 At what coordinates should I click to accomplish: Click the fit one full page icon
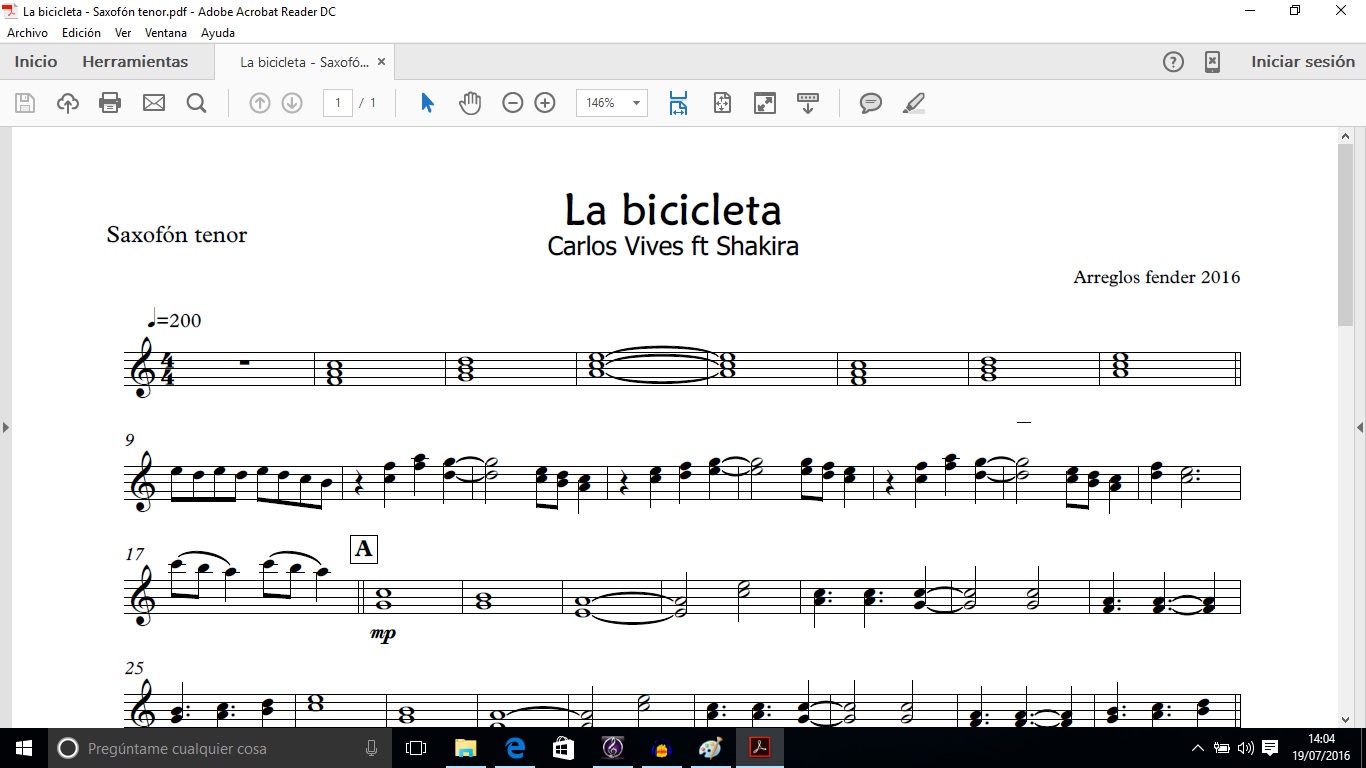click(722, 103)
